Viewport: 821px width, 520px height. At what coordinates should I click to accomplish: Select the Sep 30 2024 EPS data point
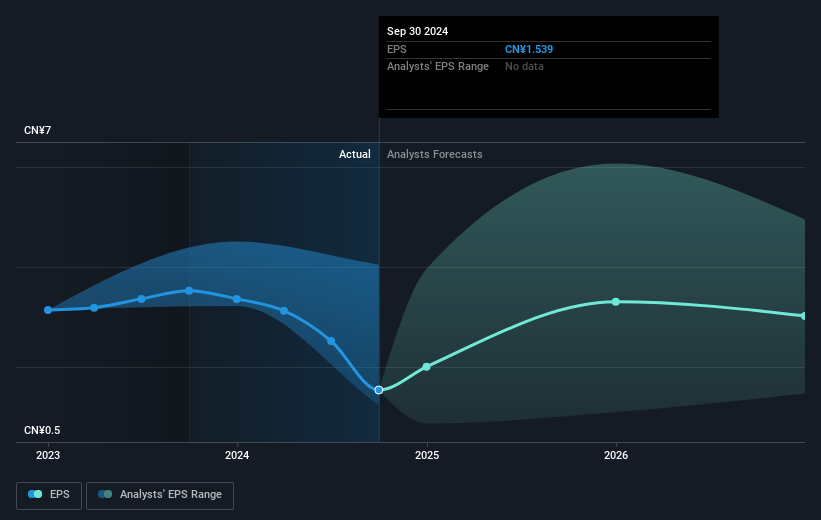379,390
